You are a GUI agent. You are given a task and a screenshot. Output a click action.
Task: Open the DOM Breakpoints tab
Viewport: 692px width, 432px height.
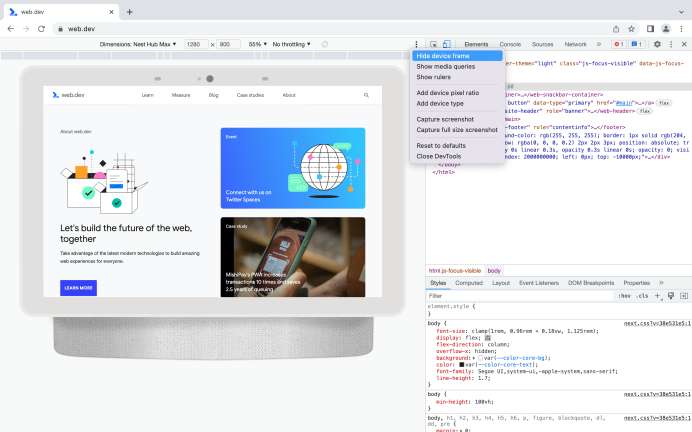[x=591, y=283]
